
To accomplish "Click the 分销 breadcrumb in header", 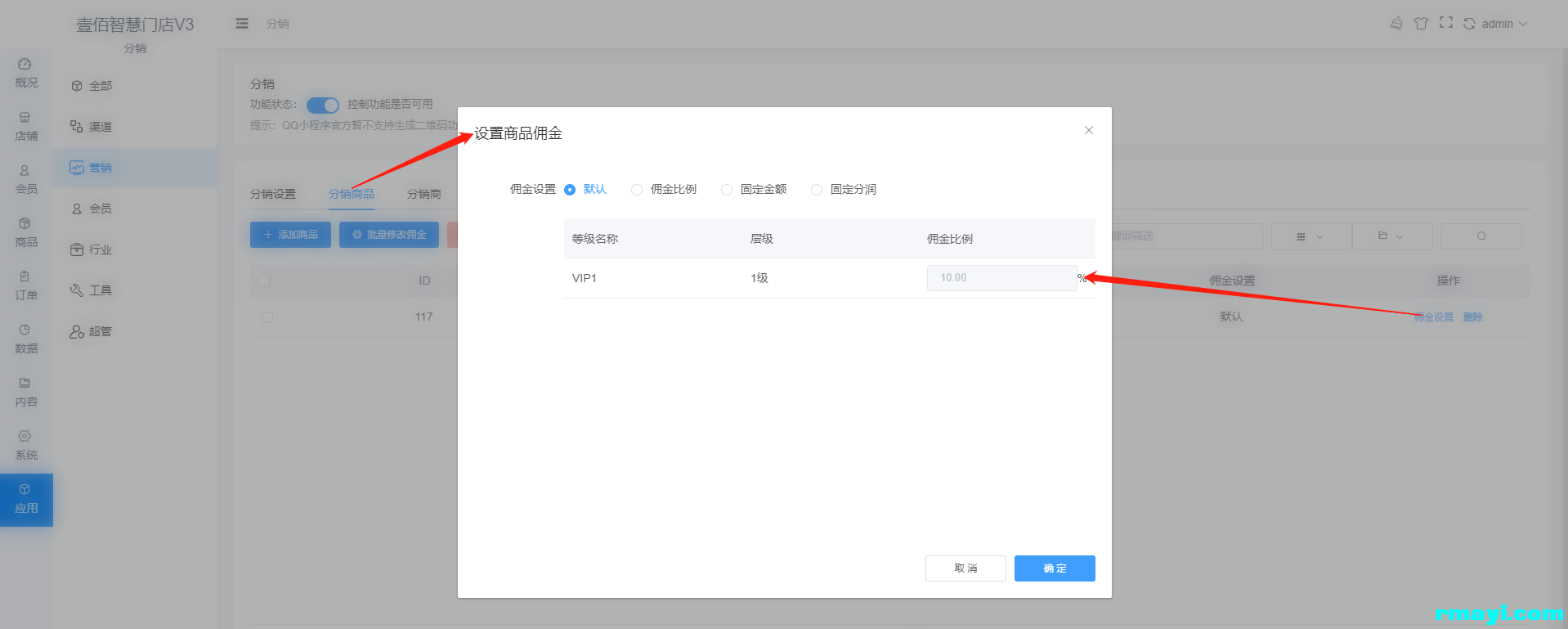I will point(278,24).
